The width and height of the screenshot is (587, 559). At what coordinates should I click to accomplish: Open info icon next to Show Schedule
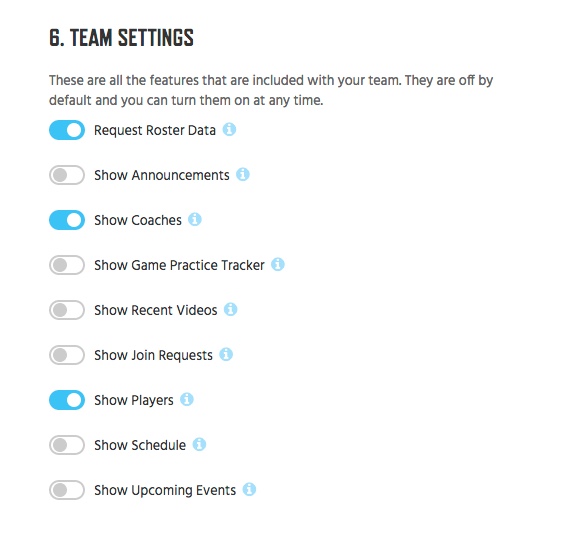(199, 444)
